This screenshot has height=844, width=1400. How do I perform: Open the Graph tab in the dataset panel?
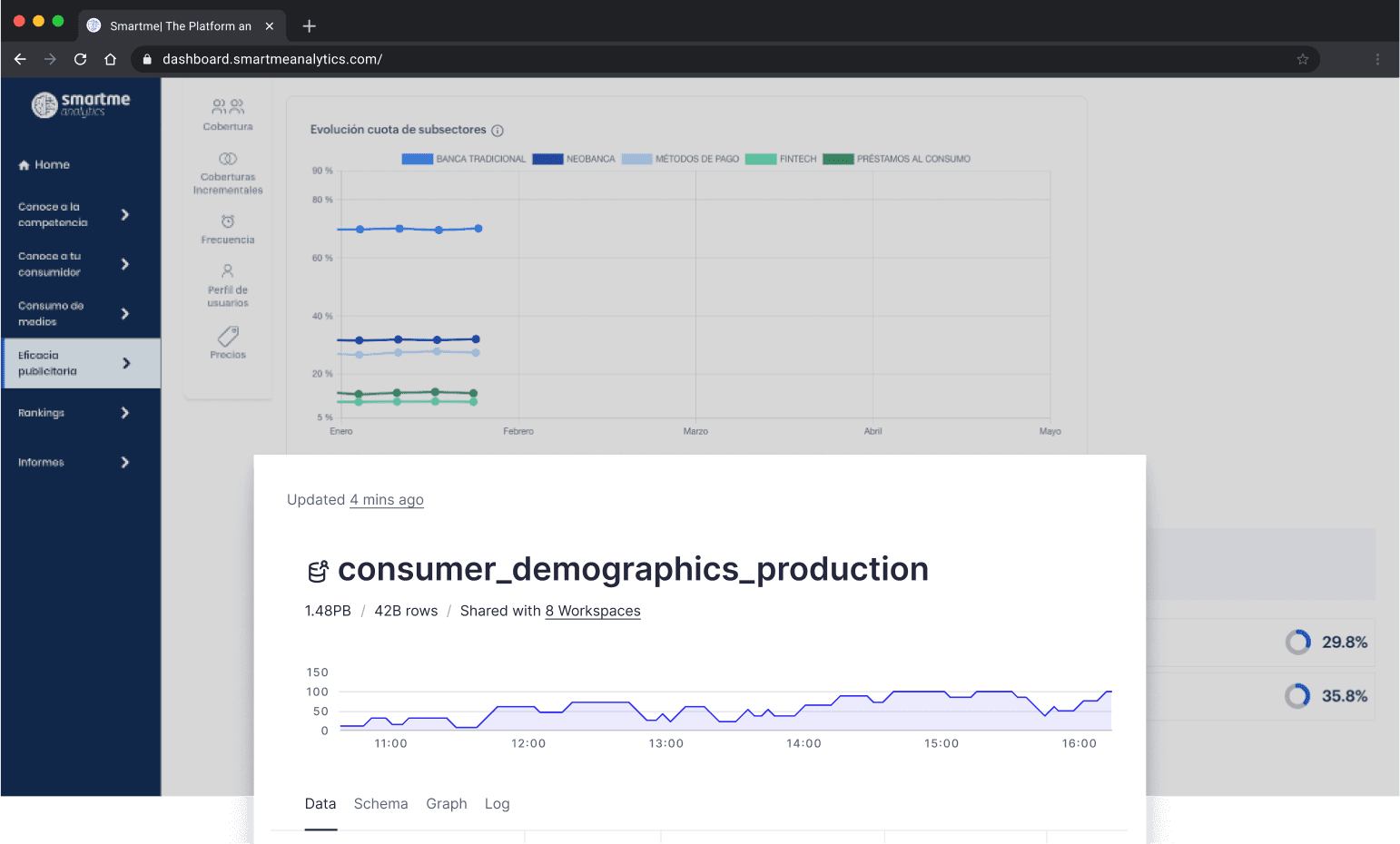click(447, 804)
